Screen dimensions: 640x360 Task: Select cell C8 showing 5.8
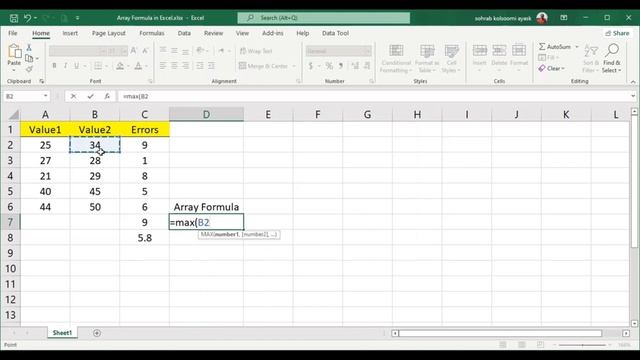[144, 238]
